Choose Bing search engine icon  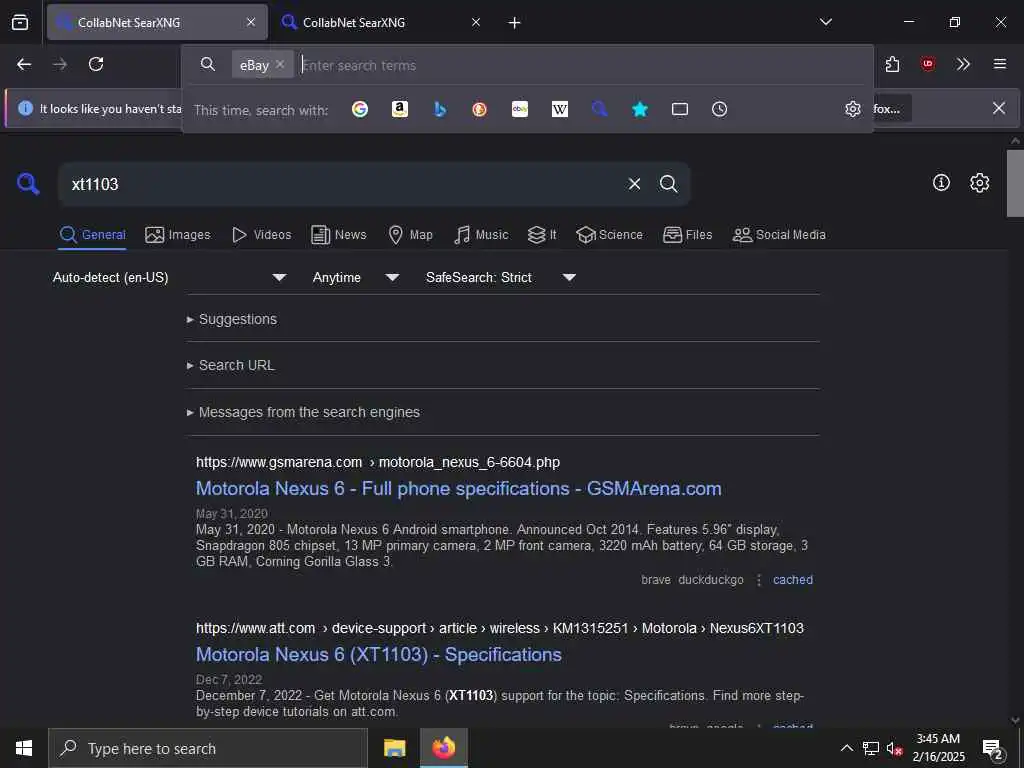click(440, 109)
